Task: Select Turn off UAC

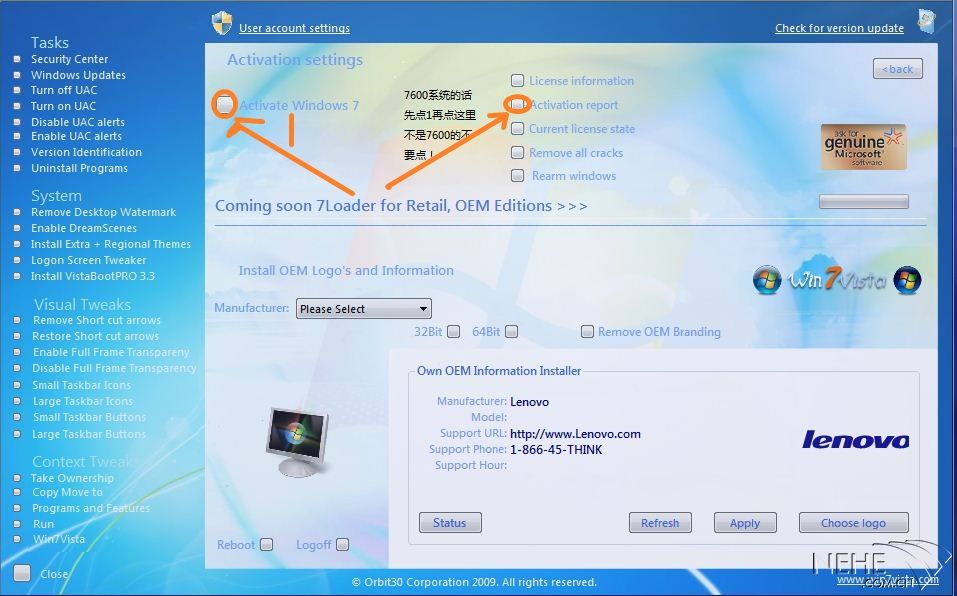Action: [64, 90]
